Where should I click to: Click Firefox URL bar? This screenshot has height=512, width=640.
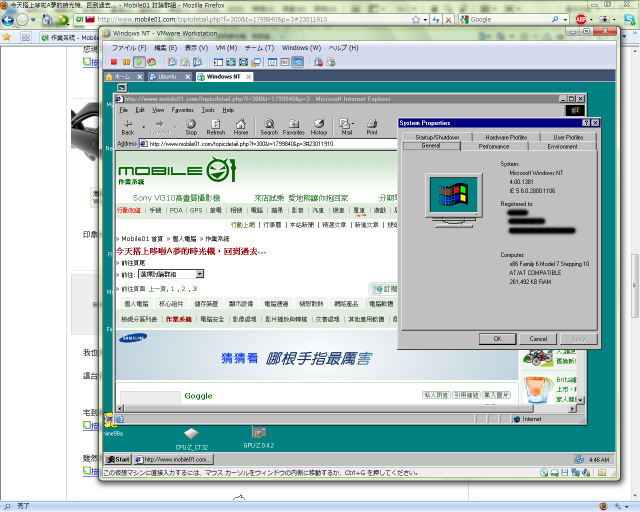[252, 19]
